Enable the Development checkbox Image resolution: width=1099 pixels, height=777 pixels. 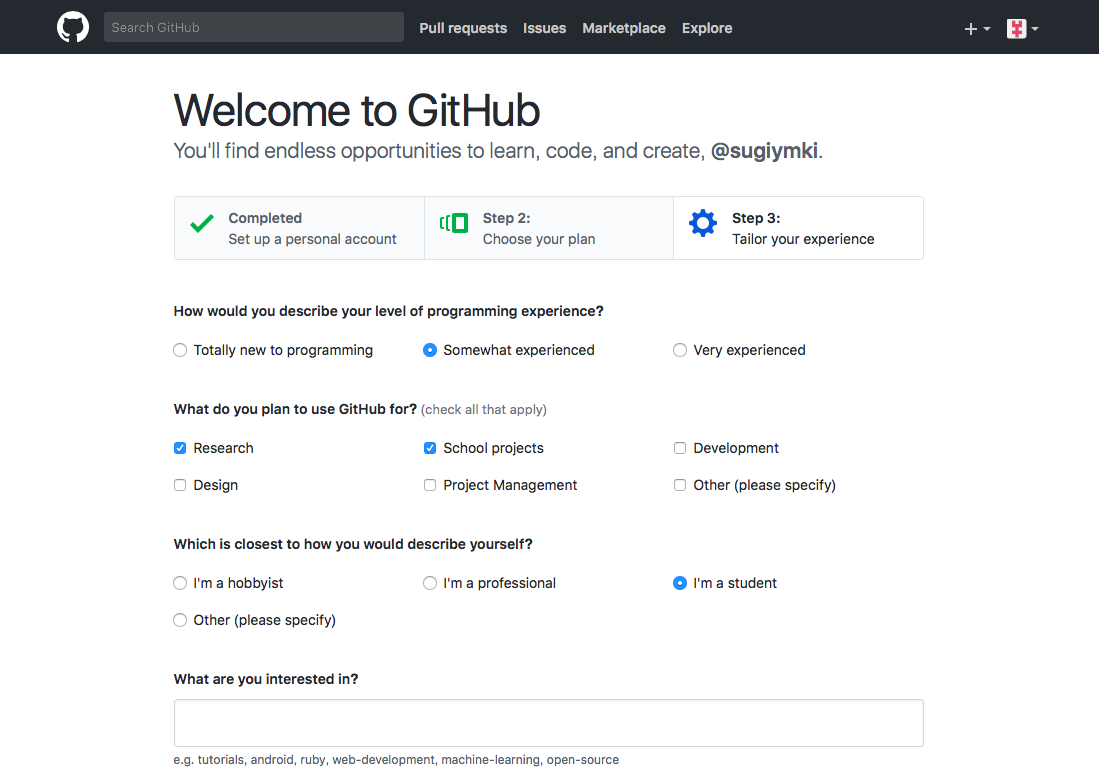click(680, 448)
